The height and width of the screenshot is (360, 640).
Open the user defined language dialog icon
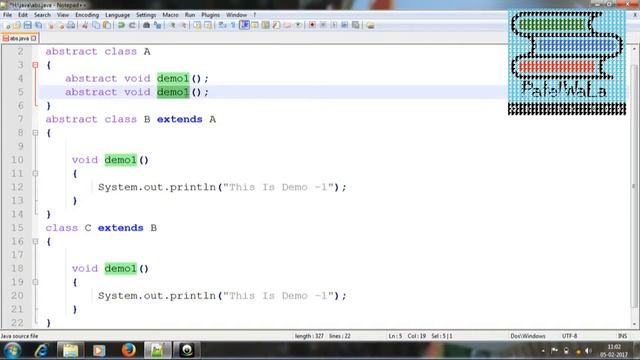pyautogui.click(x=255, y=25)
